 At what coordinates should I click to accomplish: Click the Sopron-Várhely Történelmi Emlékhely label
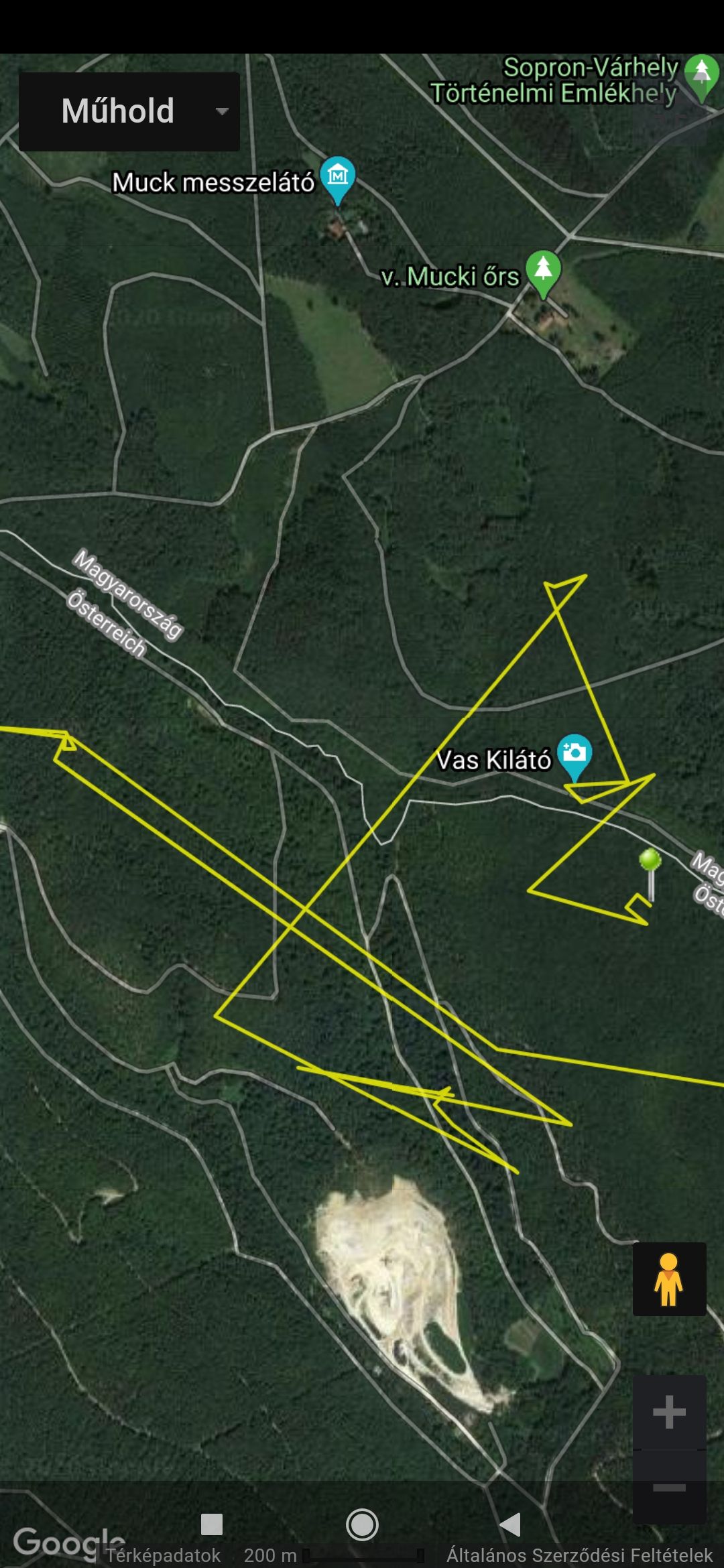tap(554, 80)
